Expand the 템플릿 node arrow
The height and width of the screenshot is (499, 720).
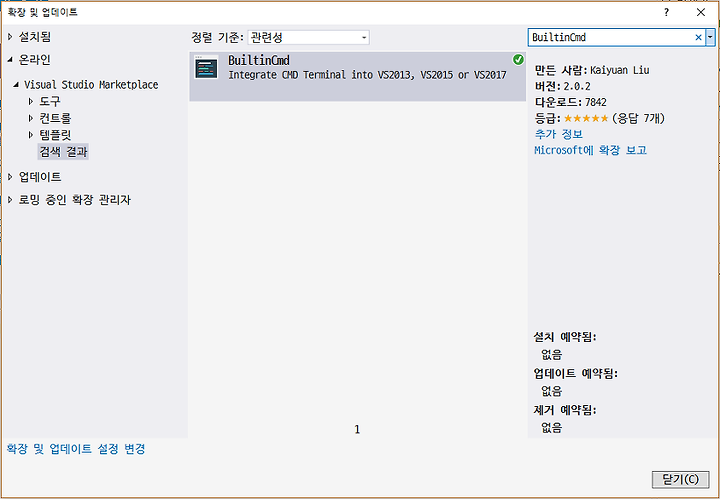coord(31,135)
